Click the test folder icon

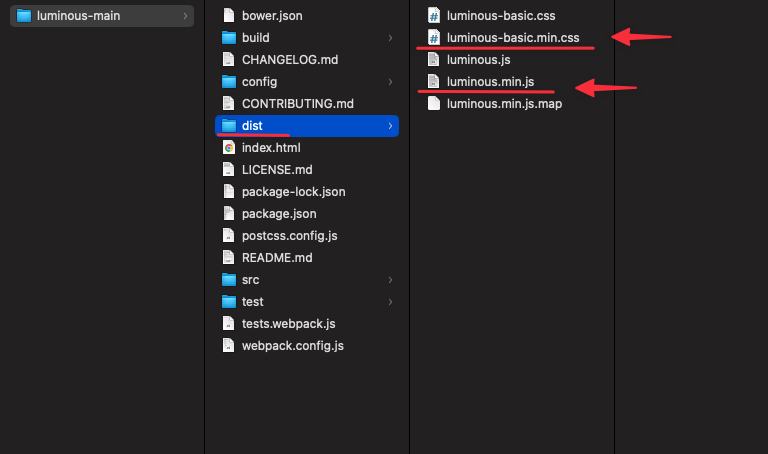coord(229,302)
